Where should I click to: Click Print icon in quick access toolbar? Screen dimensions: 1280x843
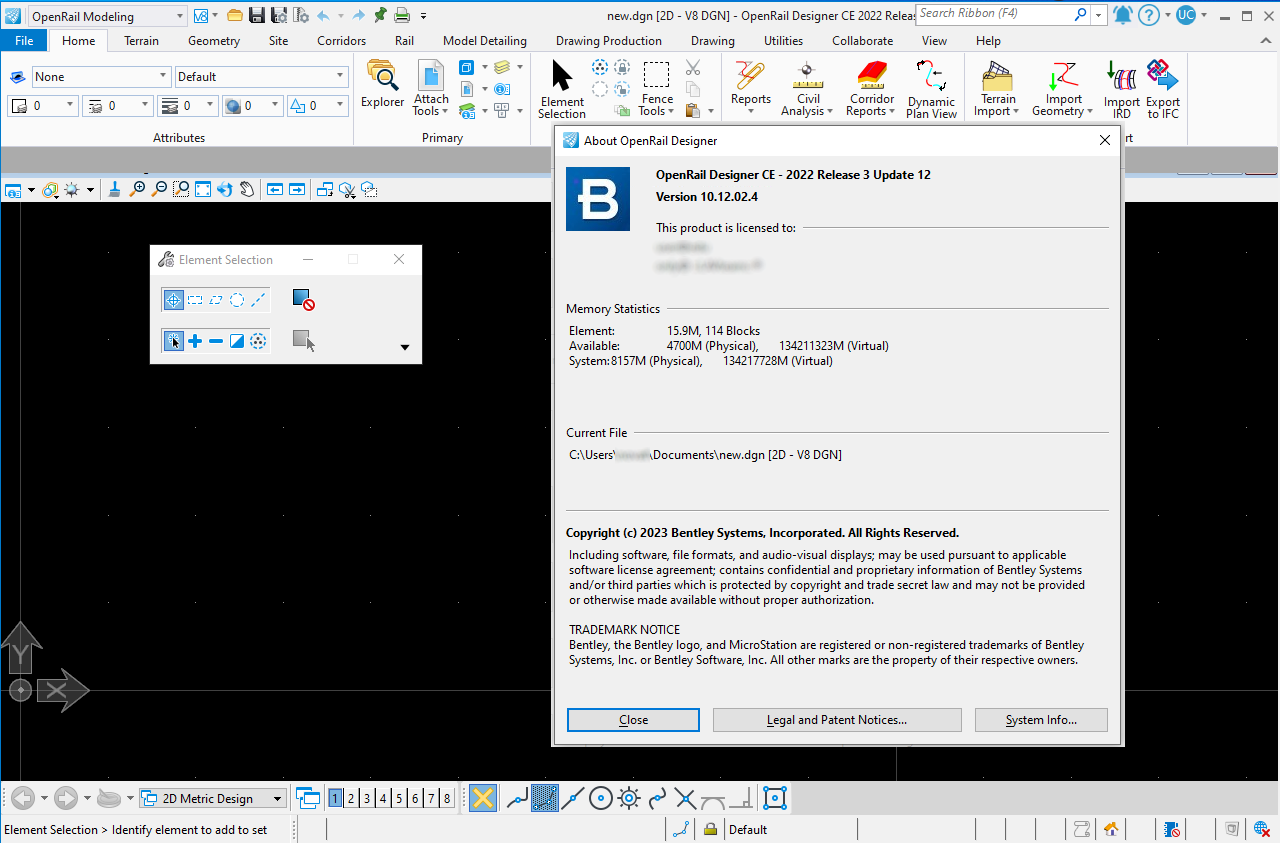402,15
